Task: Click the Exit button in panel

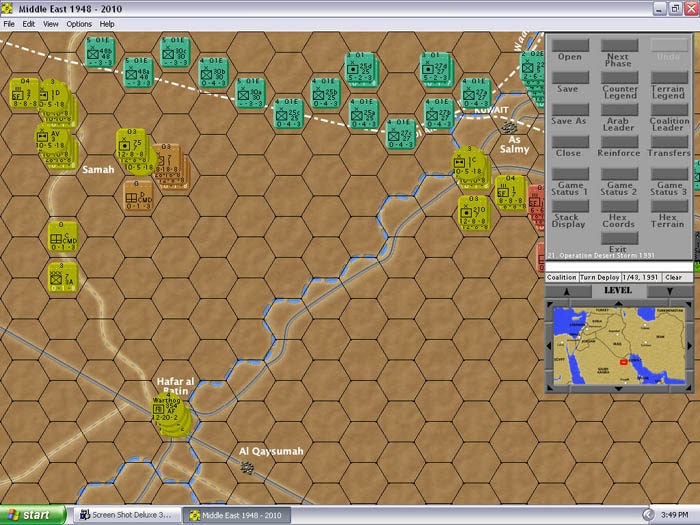Action: (x=619, y=238)
